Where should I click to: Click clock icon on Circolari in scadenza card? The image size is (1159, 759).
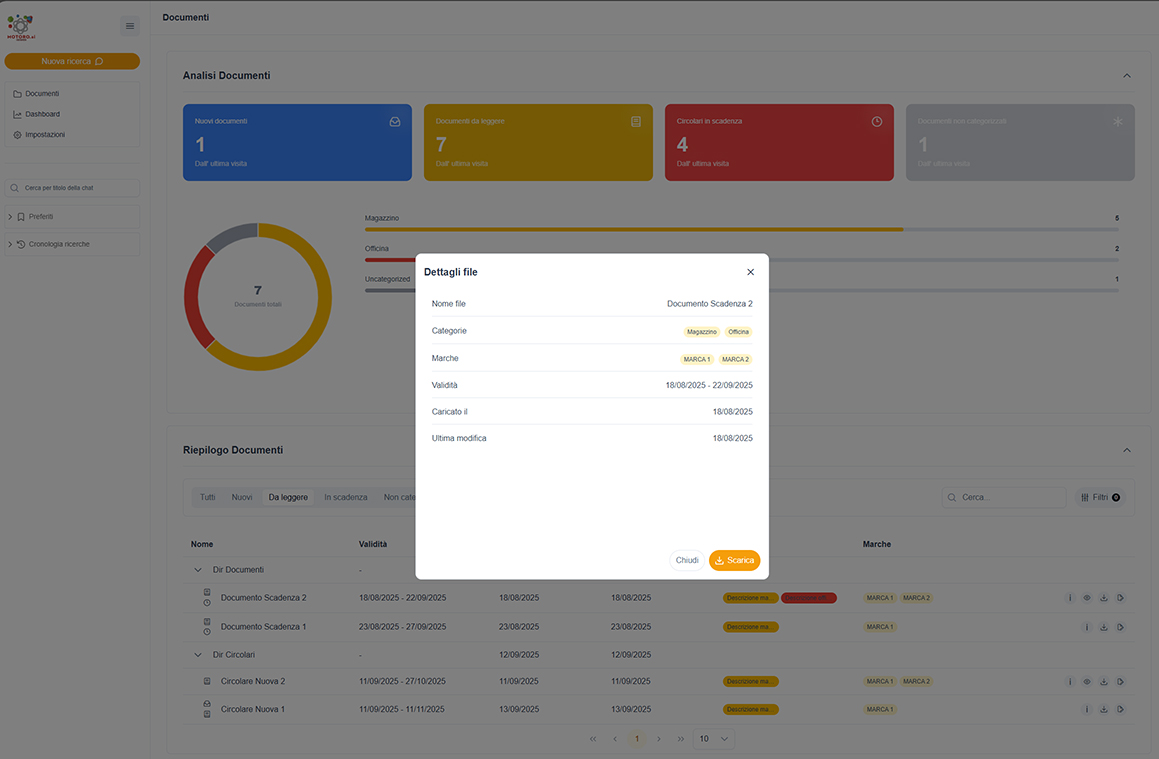[877, 121]
